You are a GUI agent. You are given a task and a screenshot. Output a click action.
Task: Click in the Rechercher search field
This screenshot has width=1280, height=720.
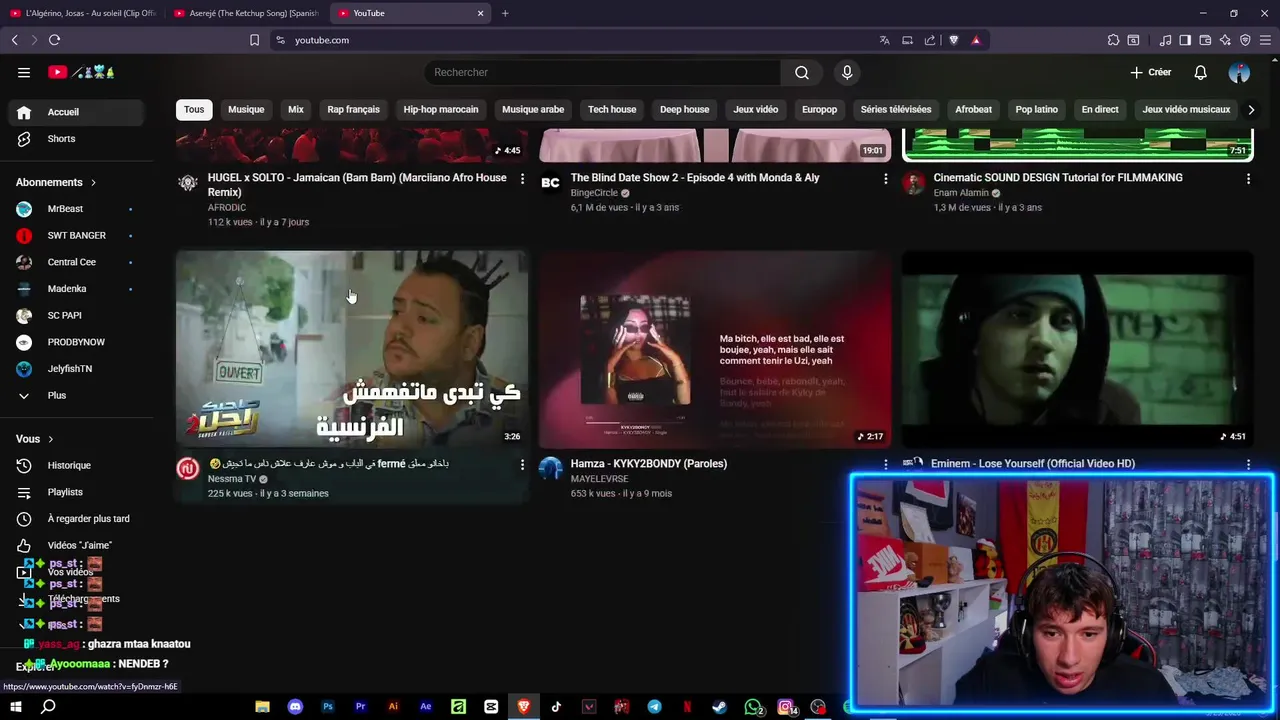(603, 72)
